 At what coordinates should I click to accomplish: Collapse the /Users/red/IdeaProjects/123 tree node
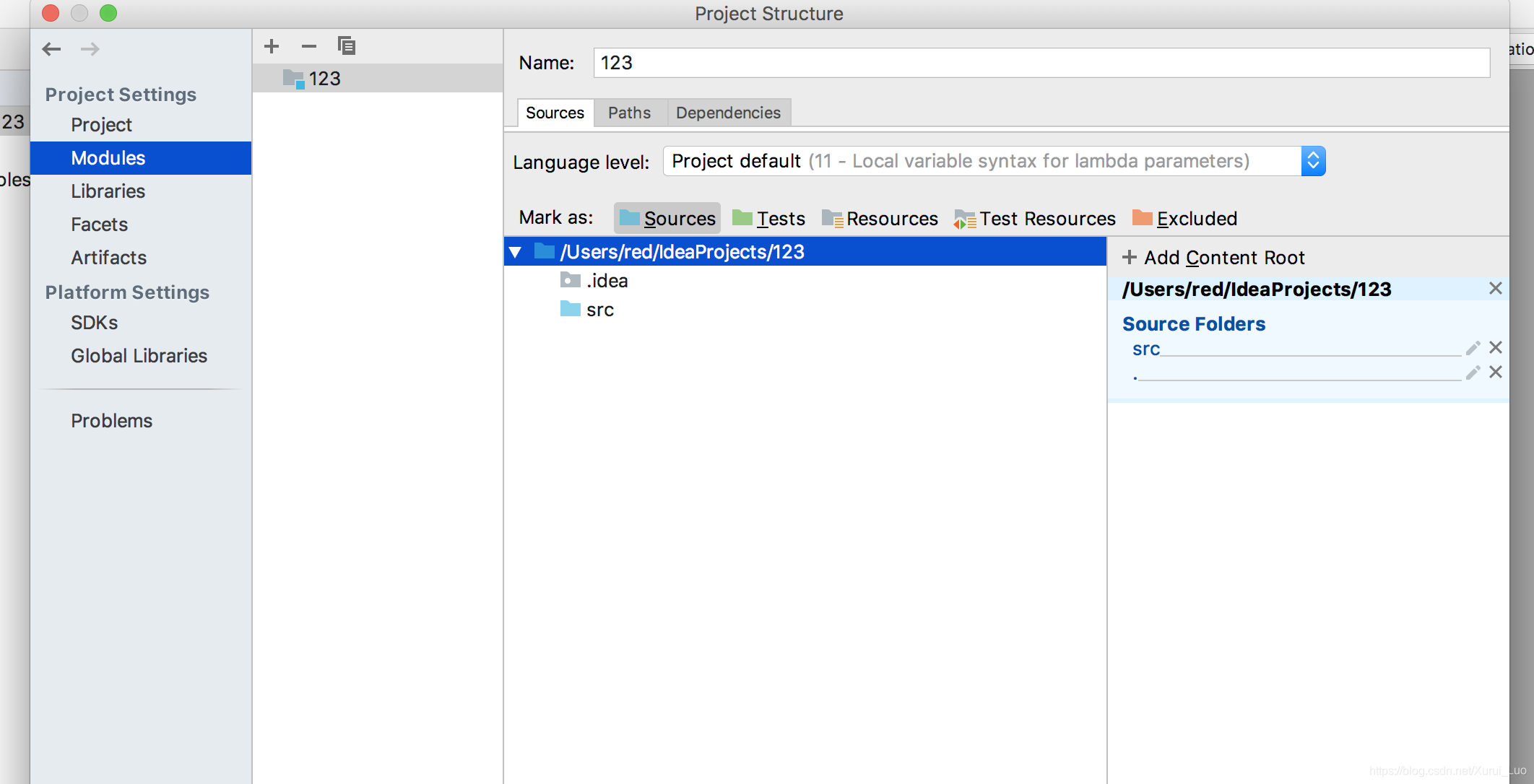tap(515, 252)
